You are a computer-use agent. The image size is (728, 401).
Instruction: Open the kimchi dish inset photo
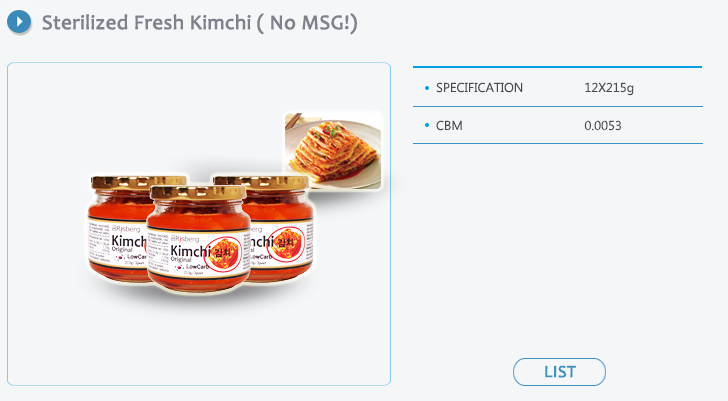333,150
